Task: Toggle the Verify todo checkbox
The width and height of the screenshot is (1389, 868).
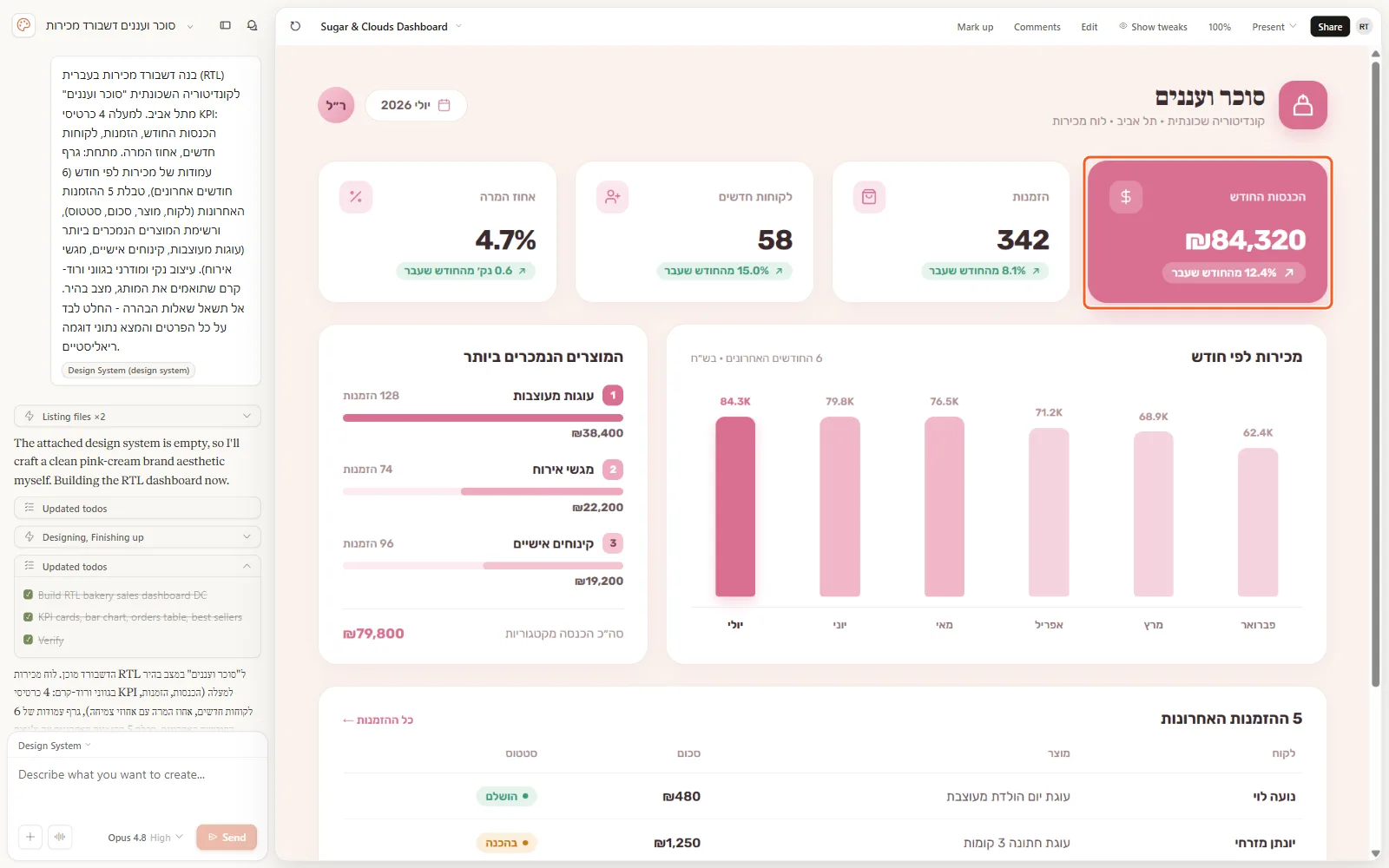Action: pos(29,640)
